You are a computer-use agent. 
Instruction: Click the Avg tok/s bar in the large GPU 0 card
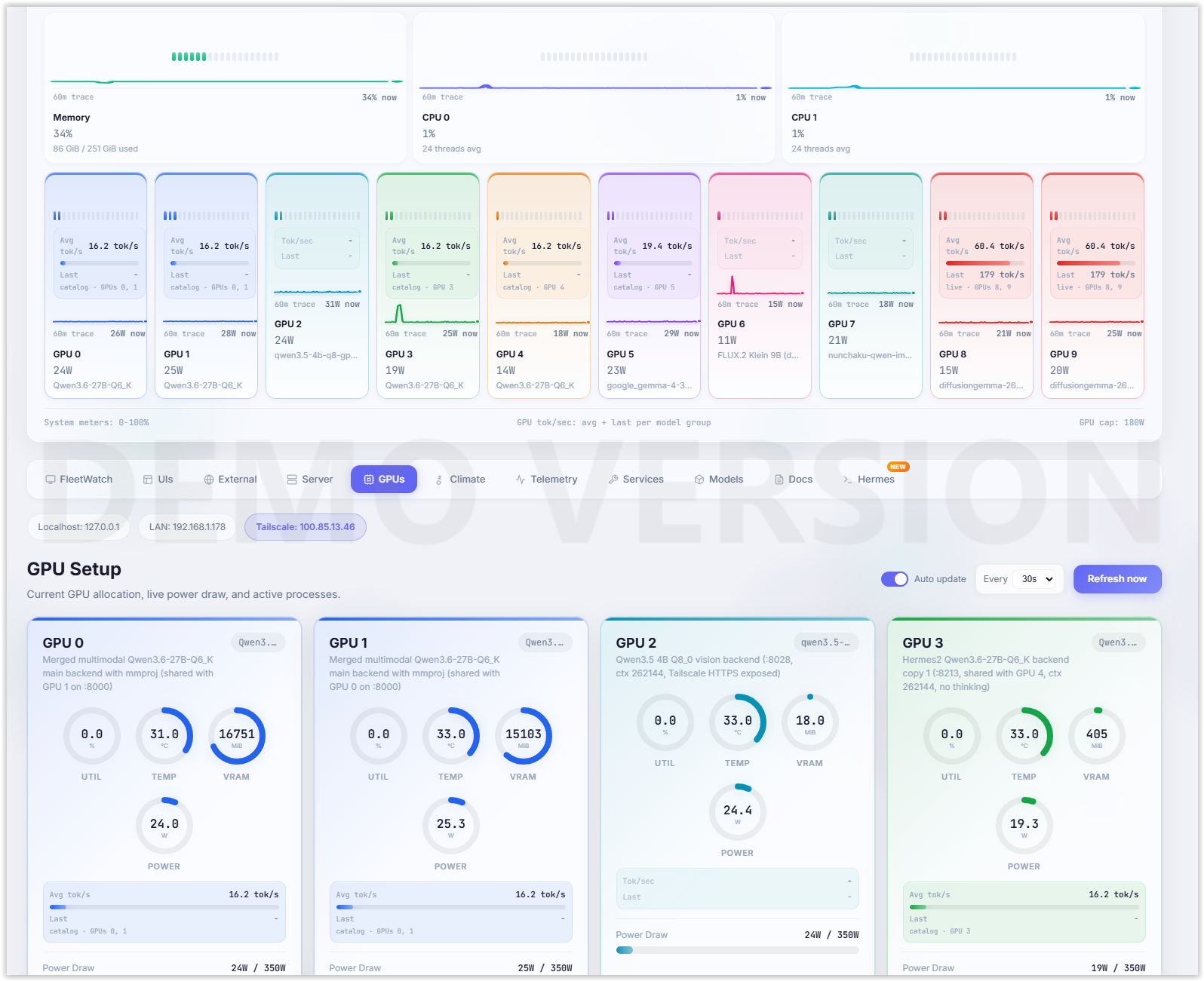(164, 907)
